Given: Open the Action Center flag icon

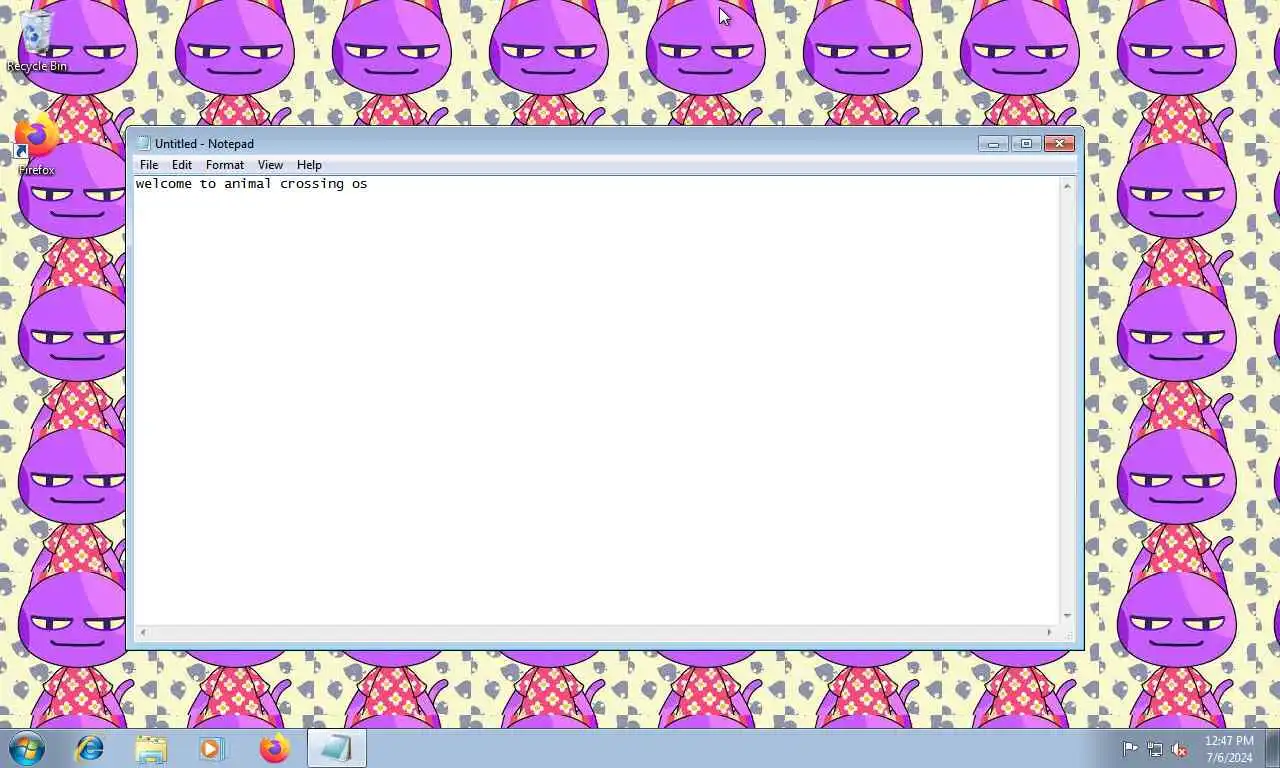Looking at the screenshot, I should click(1130, 748).
